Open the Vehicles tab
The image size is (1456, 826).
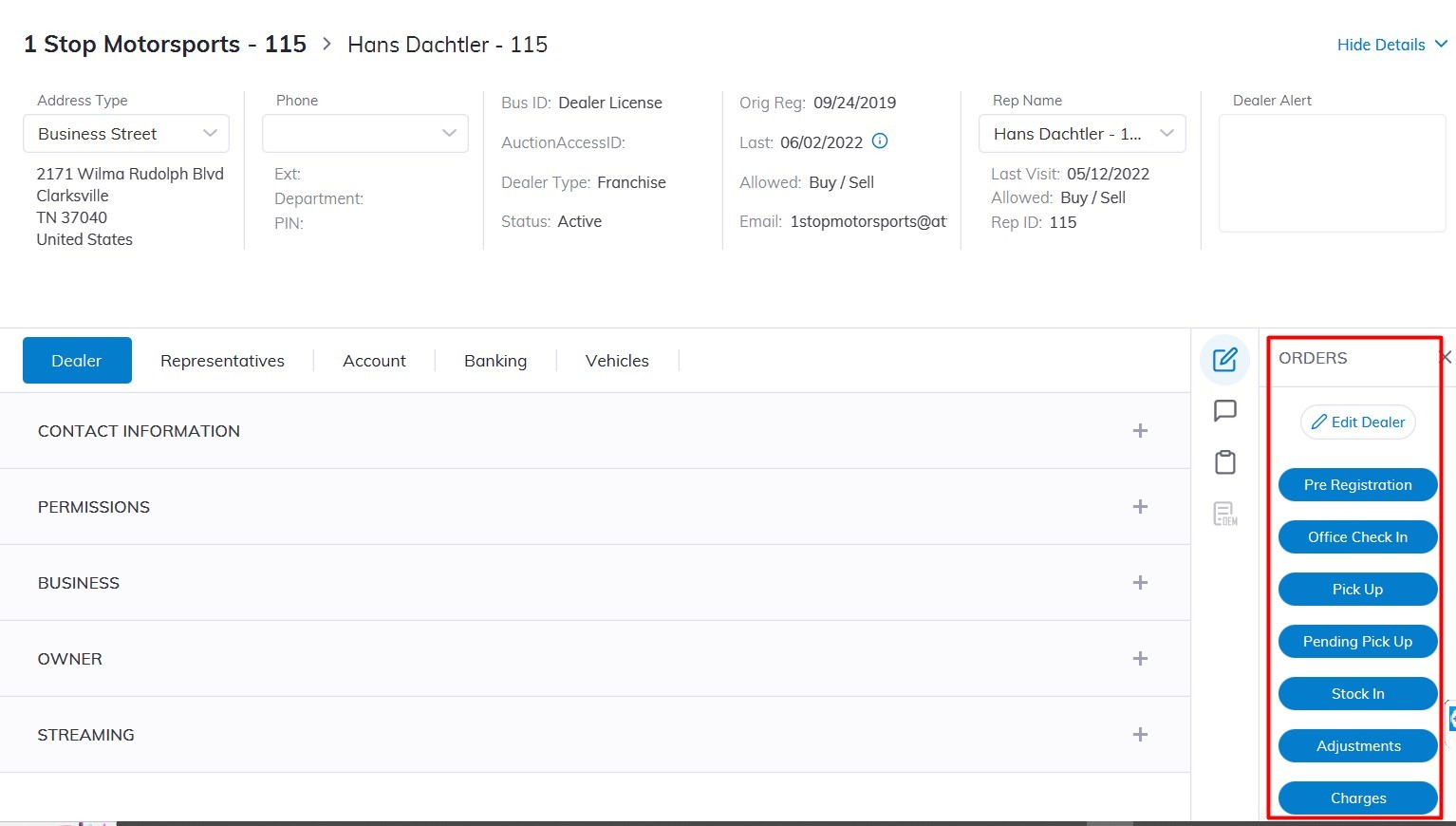pos(617,361)
